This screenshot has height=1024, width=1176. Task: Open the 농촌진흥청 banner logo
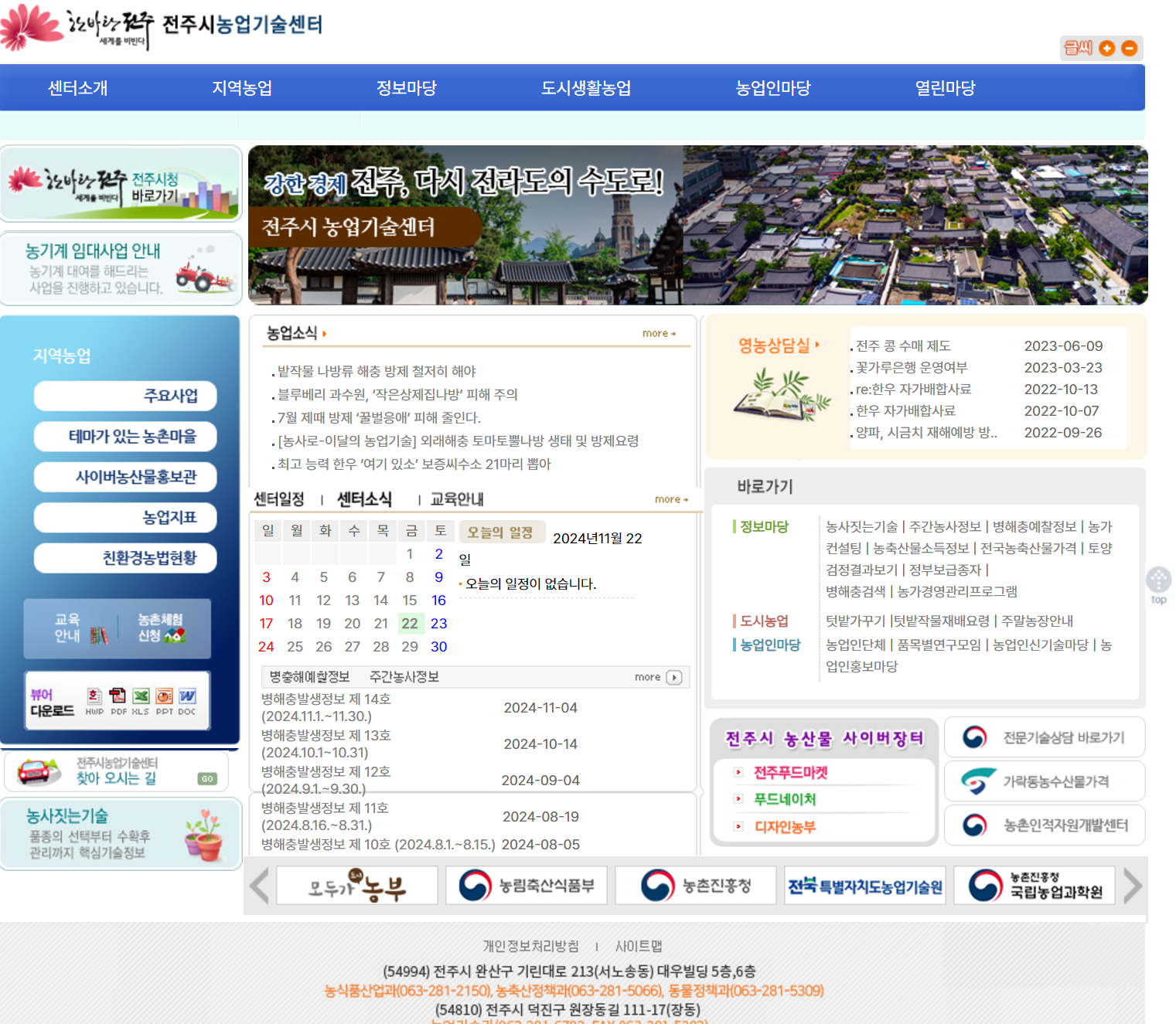(x=695, y=886)
